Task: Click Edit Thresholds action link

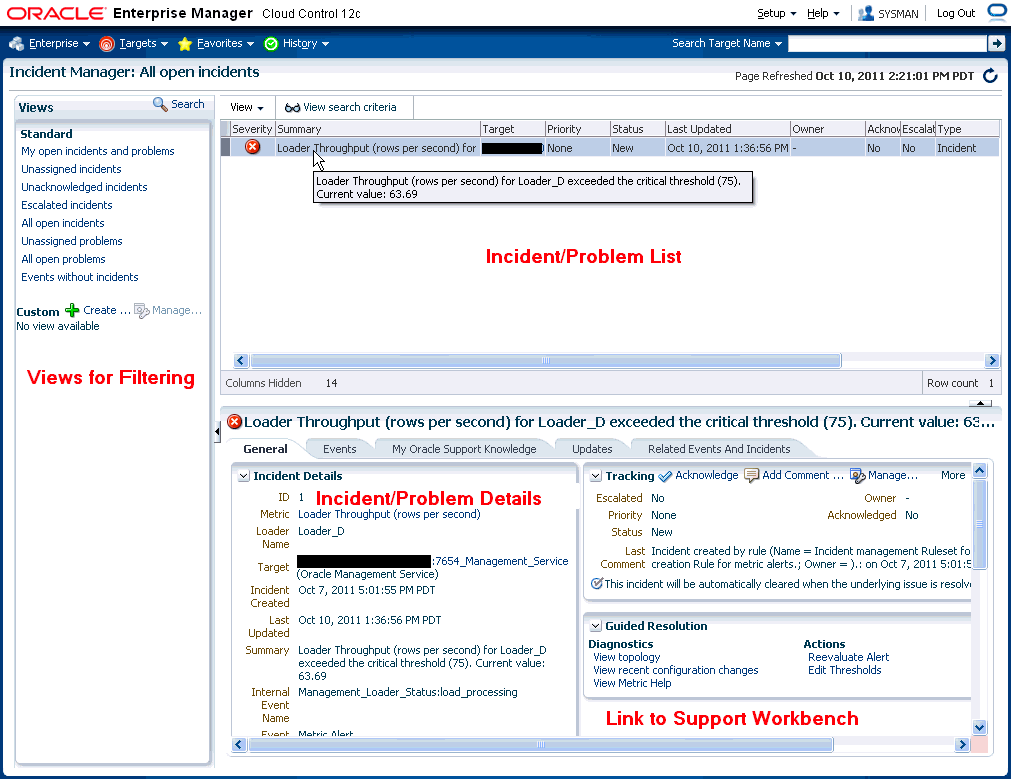Action: 844,670
